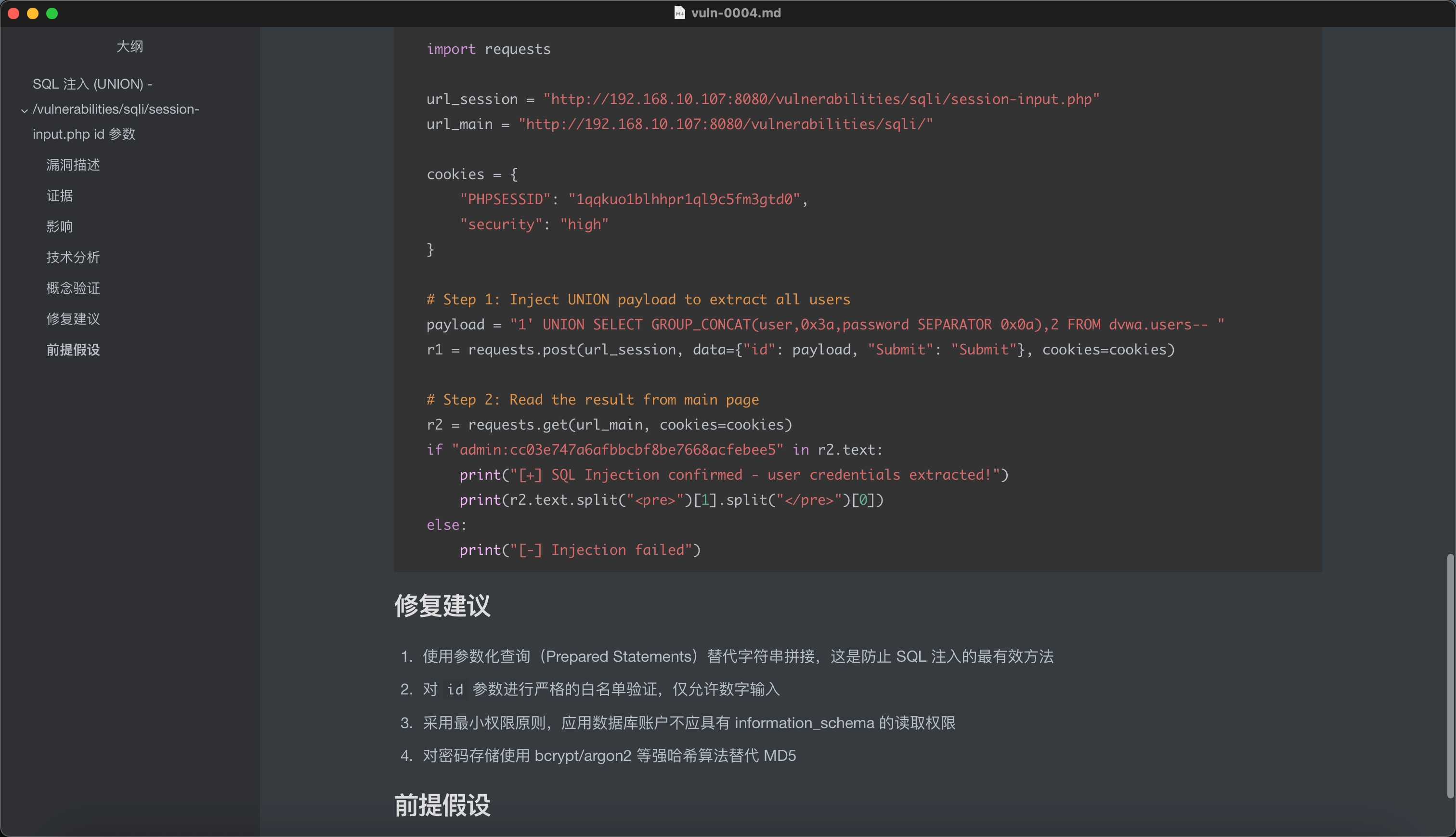Image resolution: width=1456 pixels, height=837 pixels.
Task: Click the 修复建议 heading in the document
Action: point(442,605)
